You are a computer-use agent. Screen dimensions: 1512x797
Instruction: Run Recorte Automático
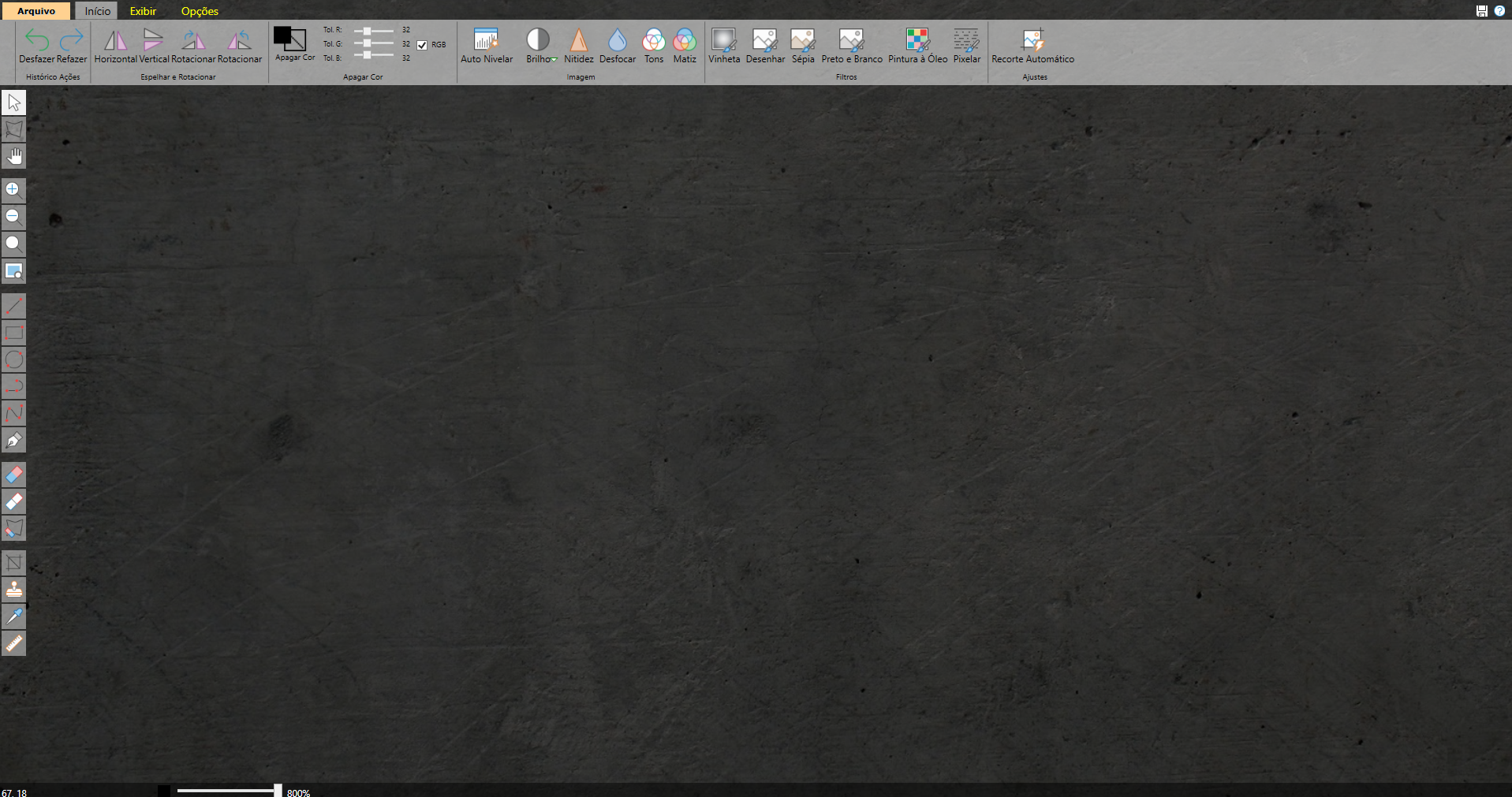tap(1032, 46)
